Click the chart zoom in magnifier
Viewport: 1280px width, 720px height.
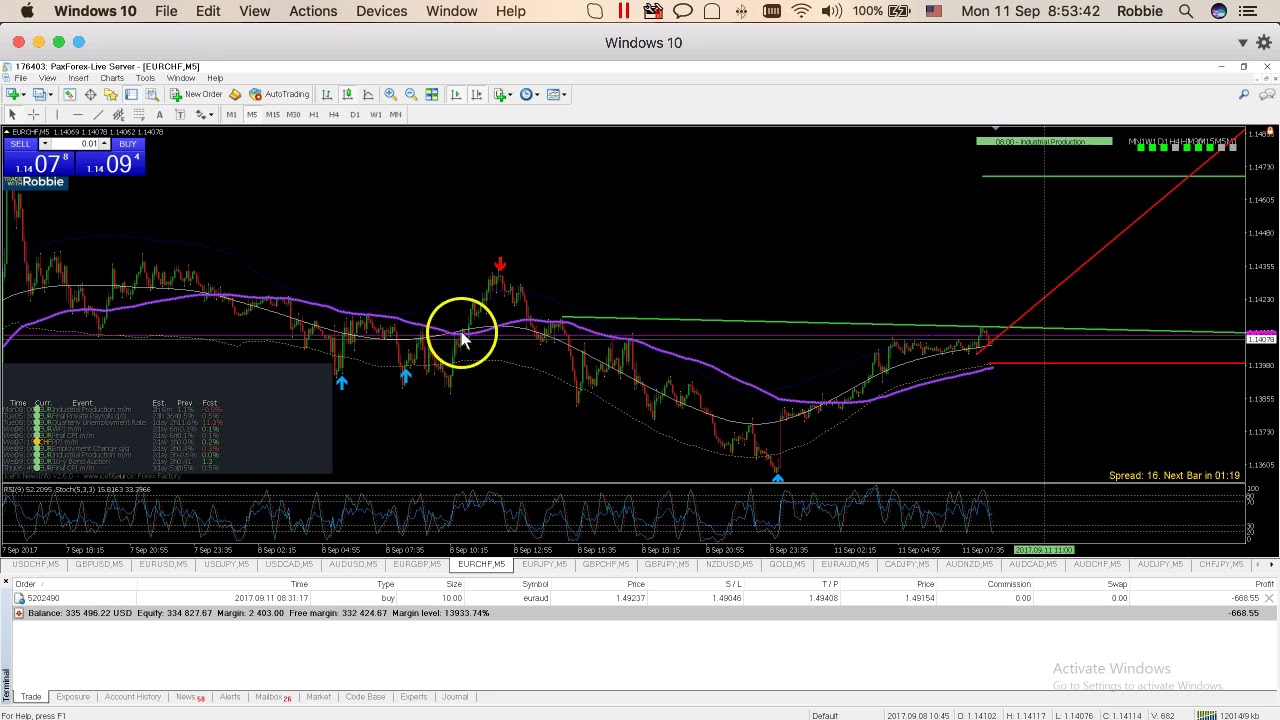390,94
